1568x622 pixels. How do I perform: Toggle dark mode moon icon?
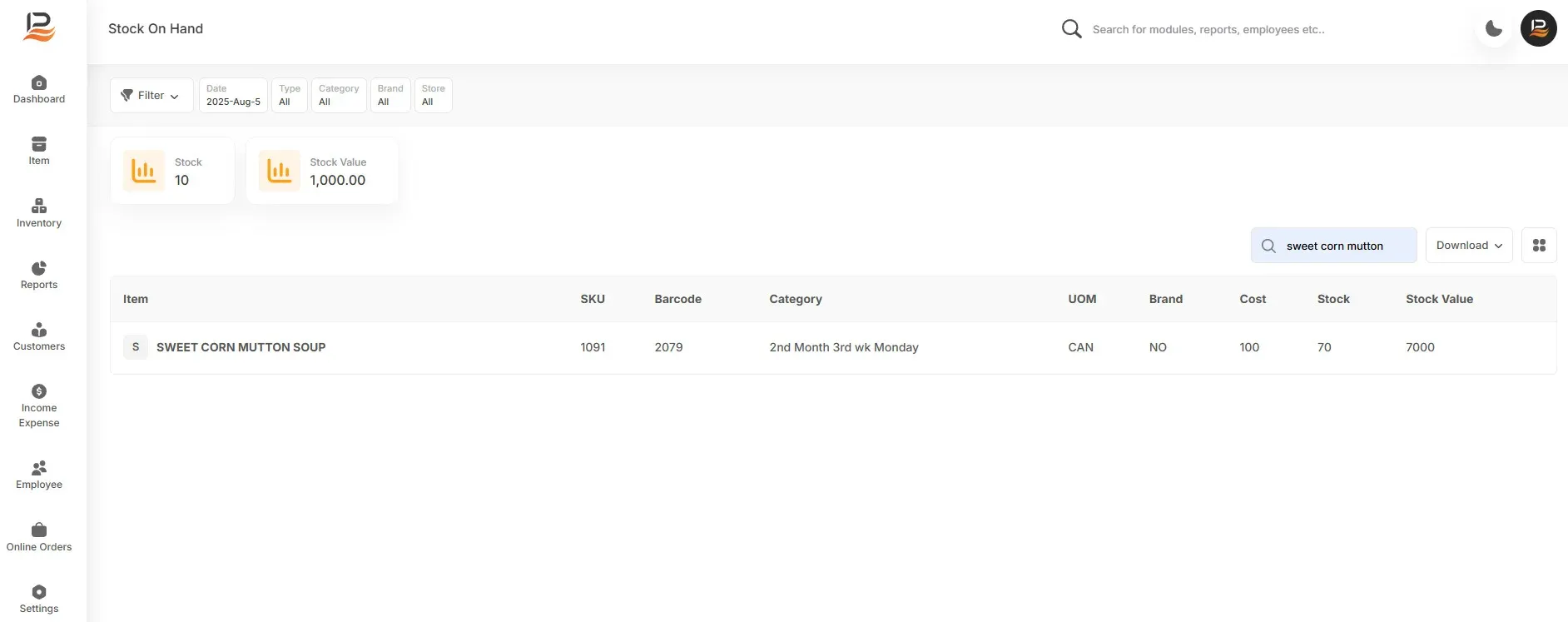point(1494,28)
